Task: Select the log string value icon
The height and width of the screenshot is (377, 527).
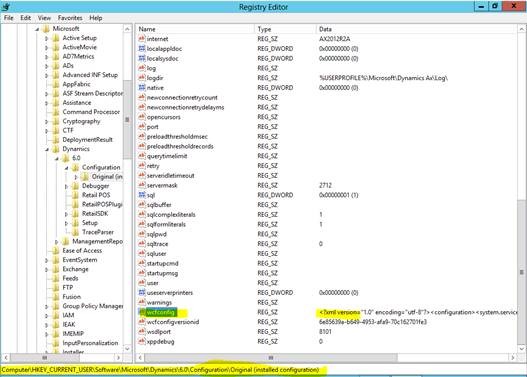Action: pyautogui.click(x=142, y=68)
